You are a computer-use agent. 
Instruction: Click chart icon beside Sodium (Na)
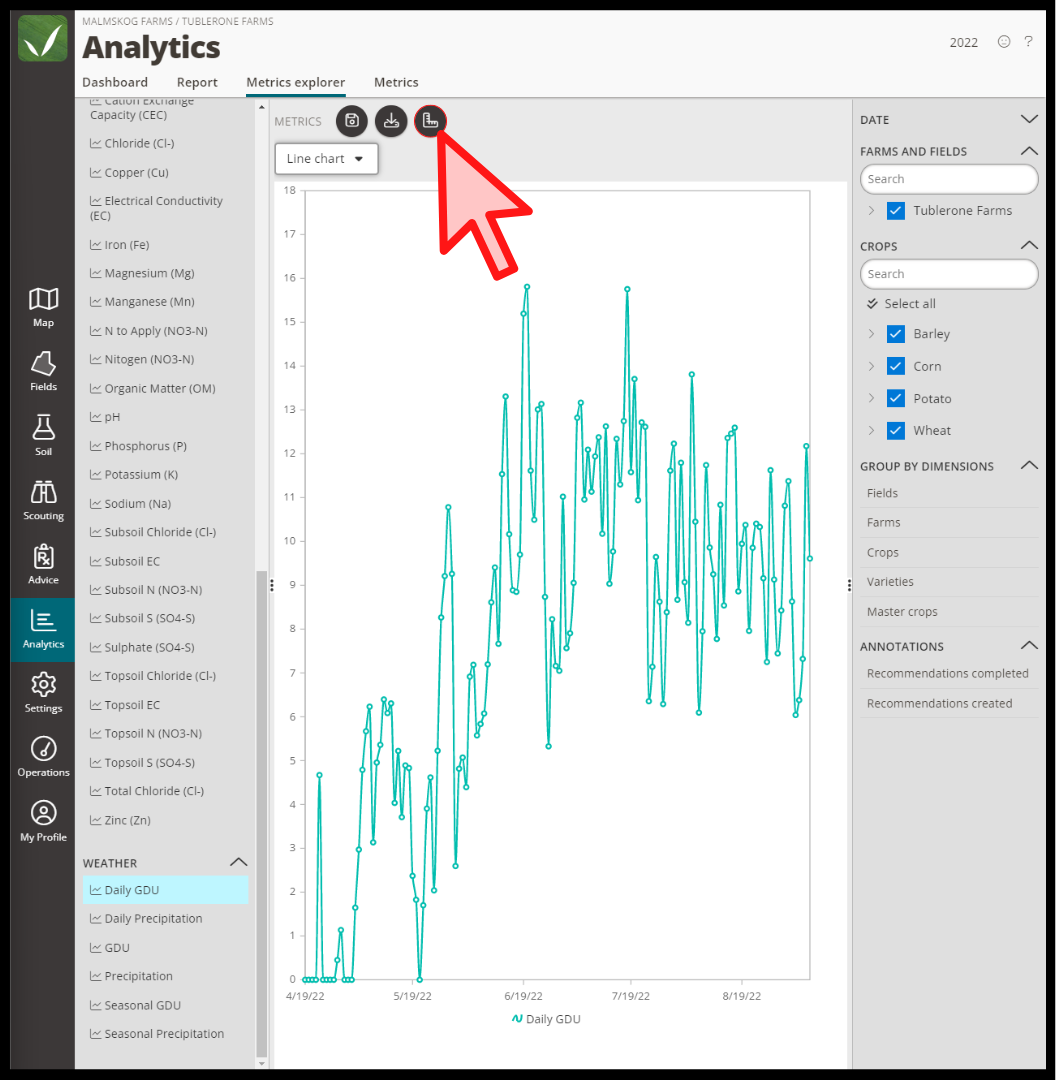(96, 503)
